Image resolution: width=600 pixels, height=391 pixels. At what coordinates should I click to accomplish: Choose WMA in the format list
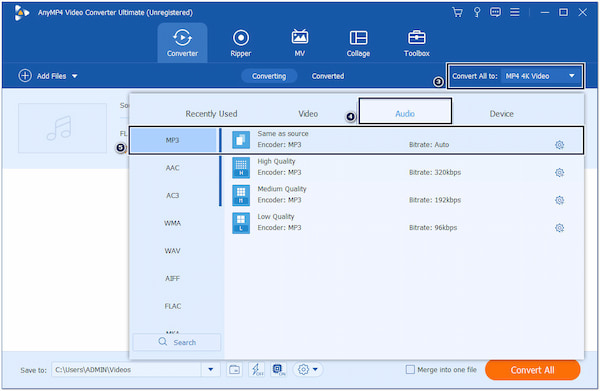[x=173, y=223]
